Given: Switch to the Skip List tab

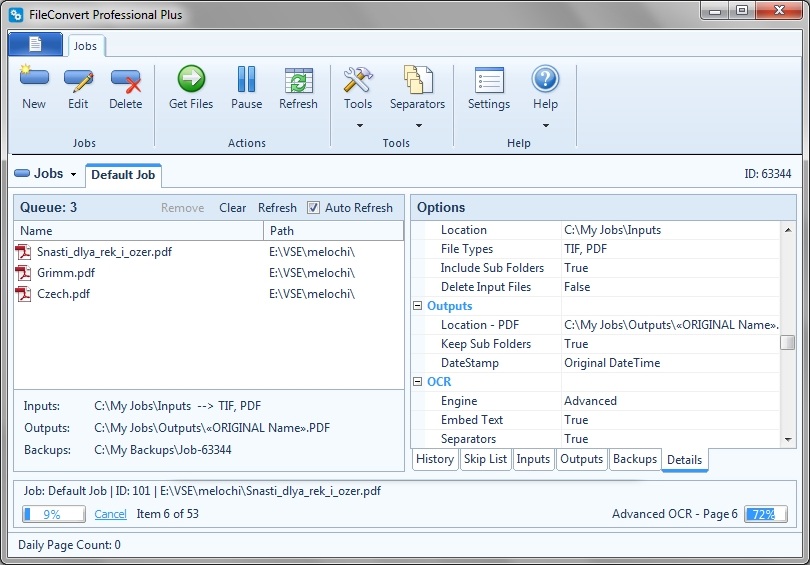Looking at the screenshot, I should pos(485,459).
